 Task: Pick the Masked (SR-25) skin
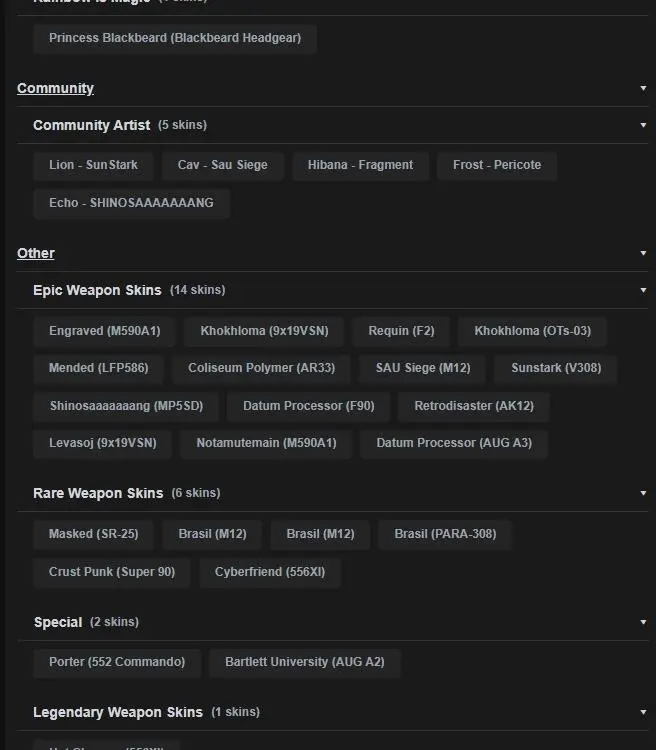click(93, 534)
